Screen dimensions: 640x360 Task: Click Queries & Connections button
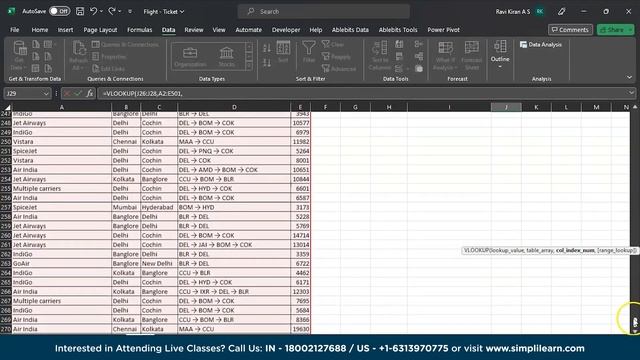(x=125, y=44)
